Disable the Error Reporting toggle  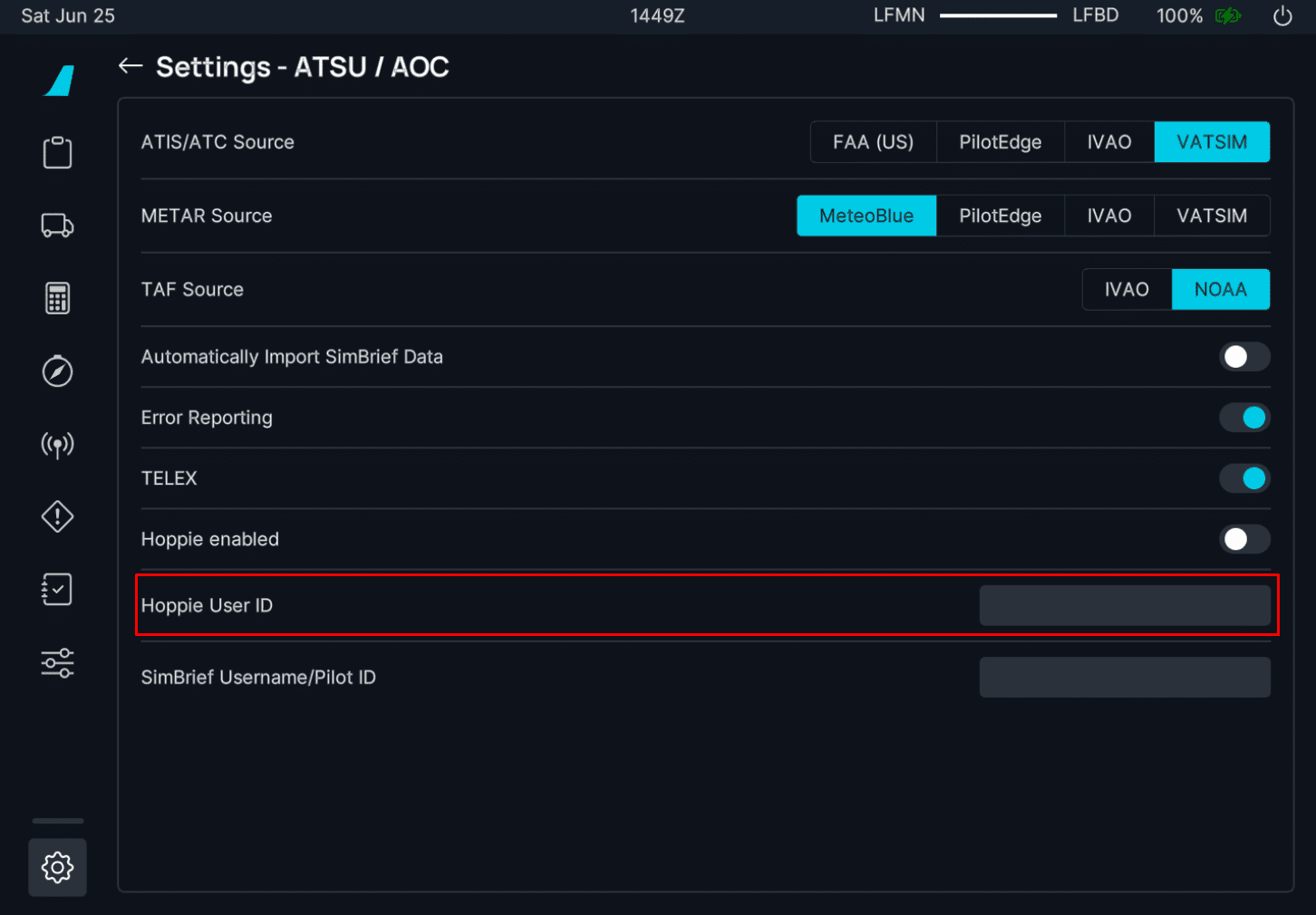(x=1243, y=418)
